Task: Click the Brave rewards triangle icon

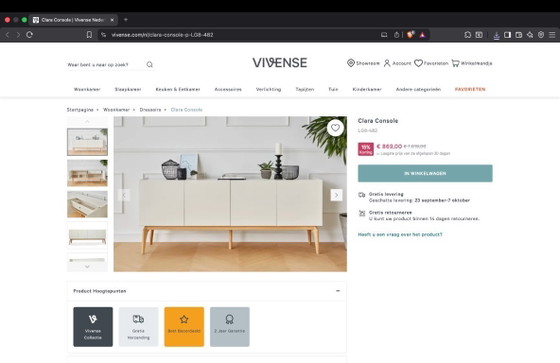Action: click(422, 35)
